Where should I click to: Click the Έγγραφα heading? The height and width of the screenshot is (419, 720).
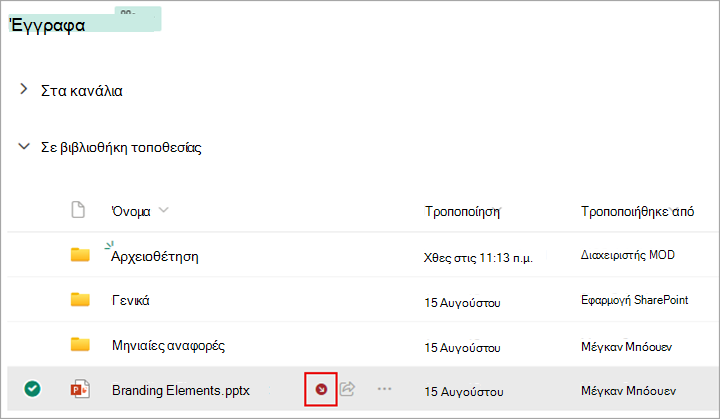click(48, 25)
